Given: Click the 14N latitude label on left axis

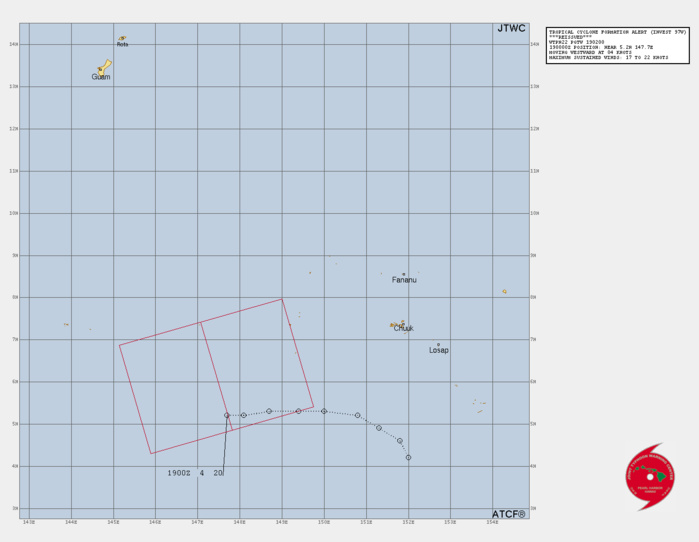Looking at the screenshot, I should (11, 44).
